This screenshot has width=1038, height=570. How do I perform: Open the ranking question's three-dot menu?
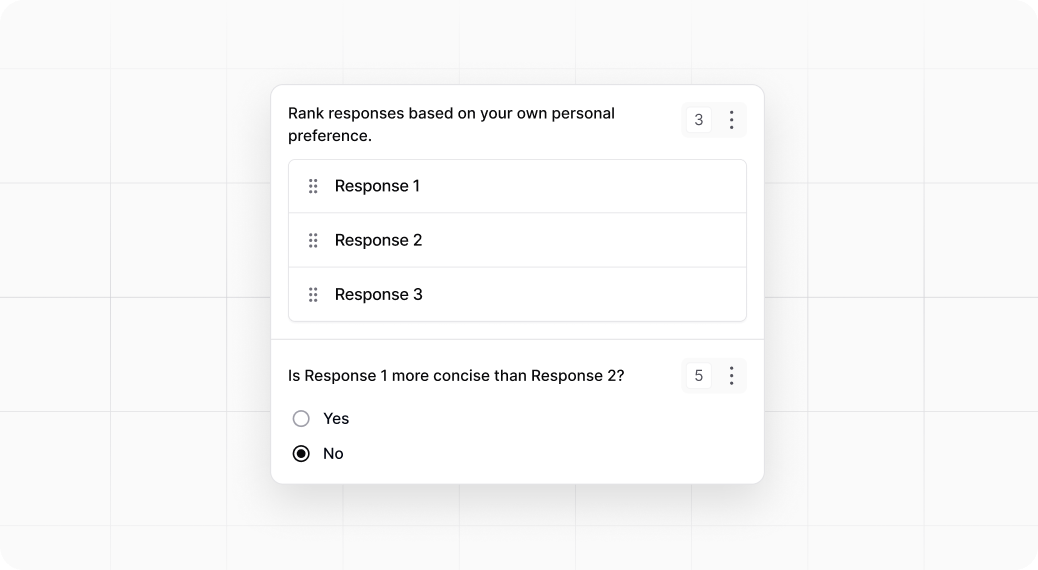tap(732, 120)
